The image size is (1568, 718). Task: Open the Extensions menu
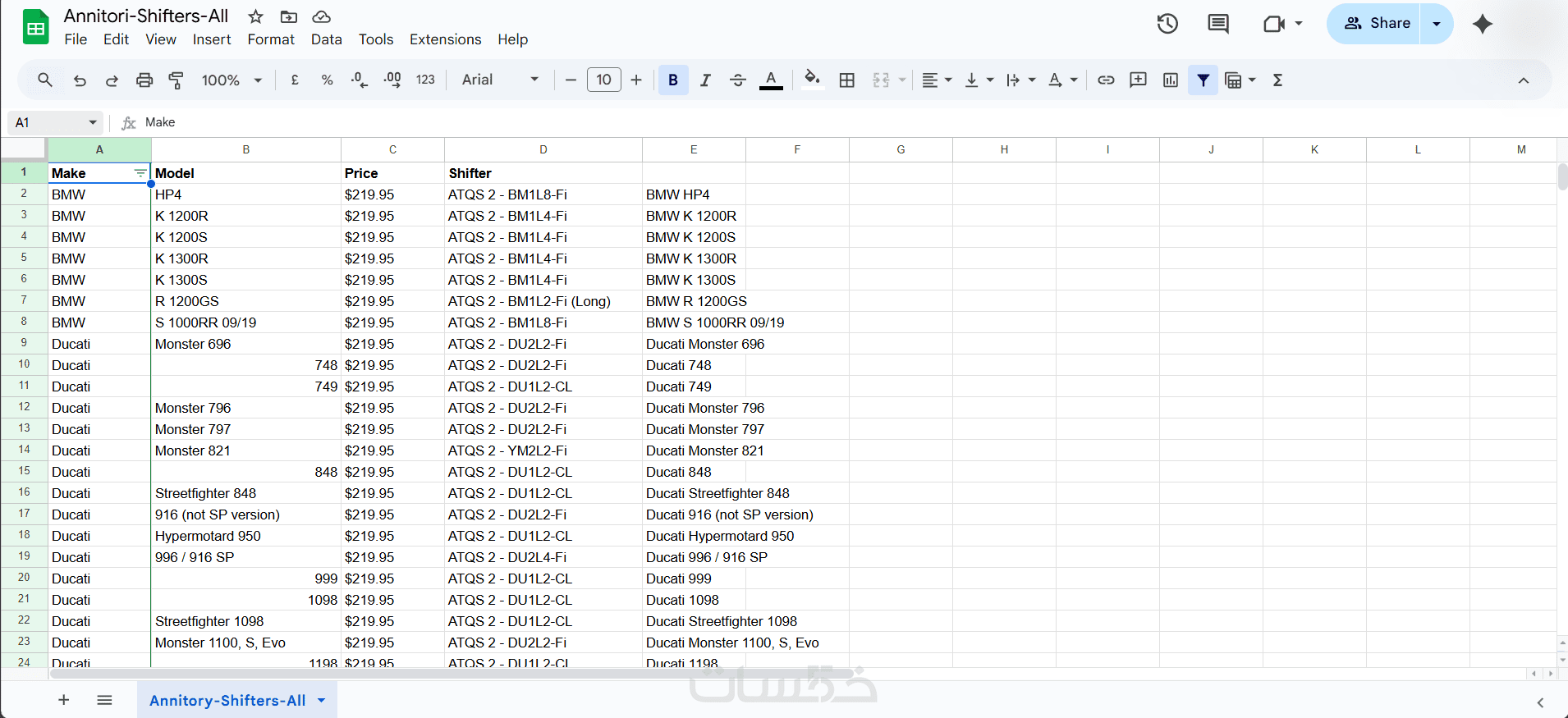(445, 39)
